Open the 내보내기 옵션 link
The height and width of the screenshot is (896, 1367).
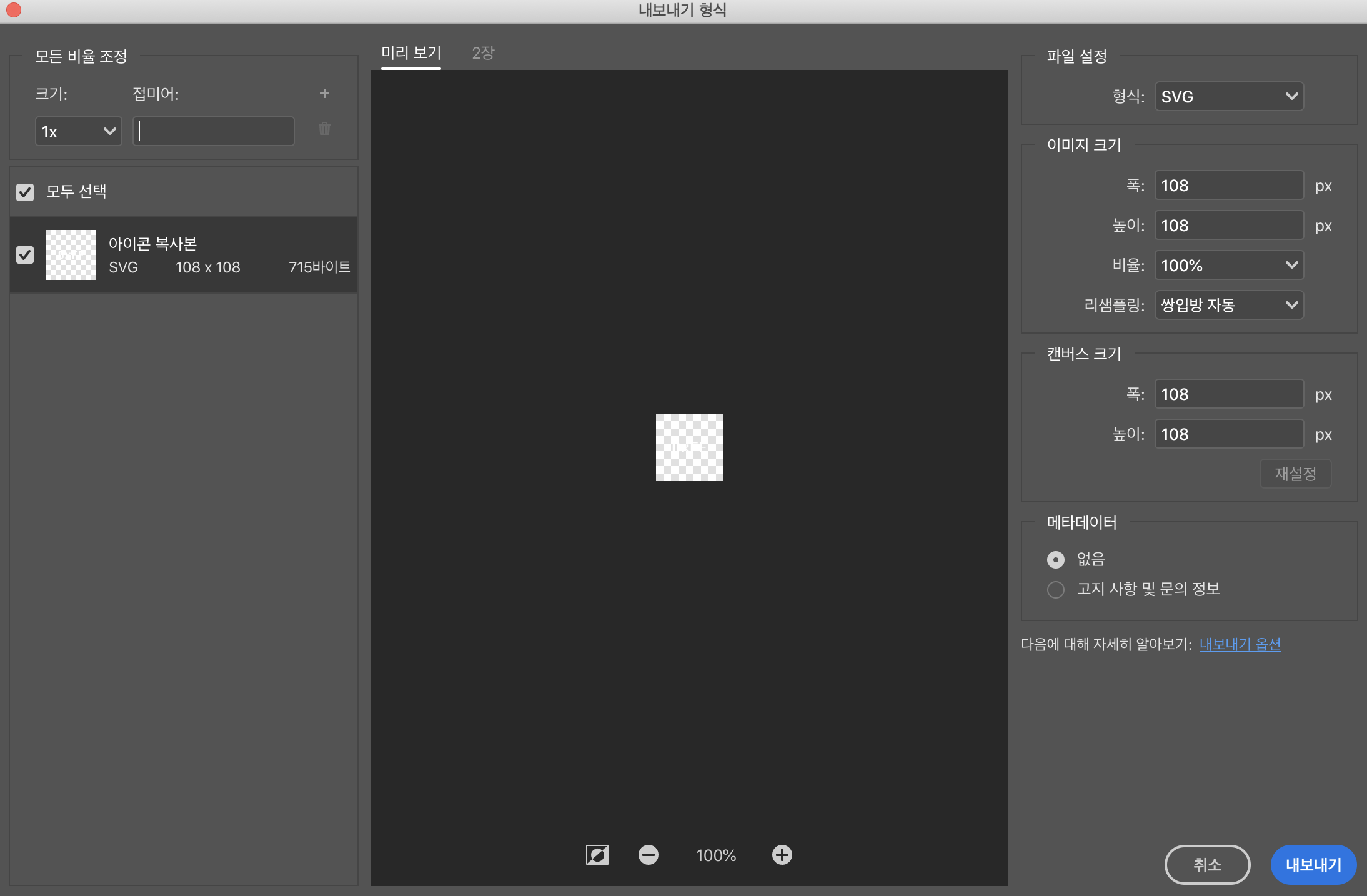[1240, 644]
